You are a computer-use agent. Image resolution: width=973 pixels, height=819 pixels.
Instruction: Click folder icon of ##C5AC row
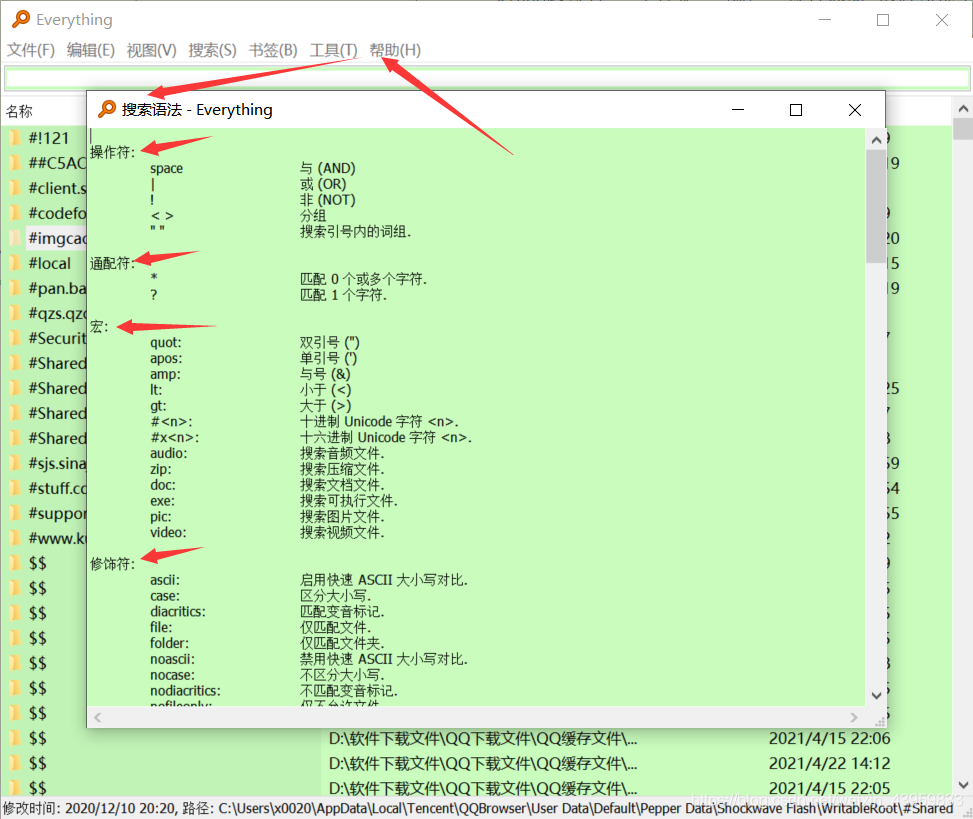click(x=16, y=163)
